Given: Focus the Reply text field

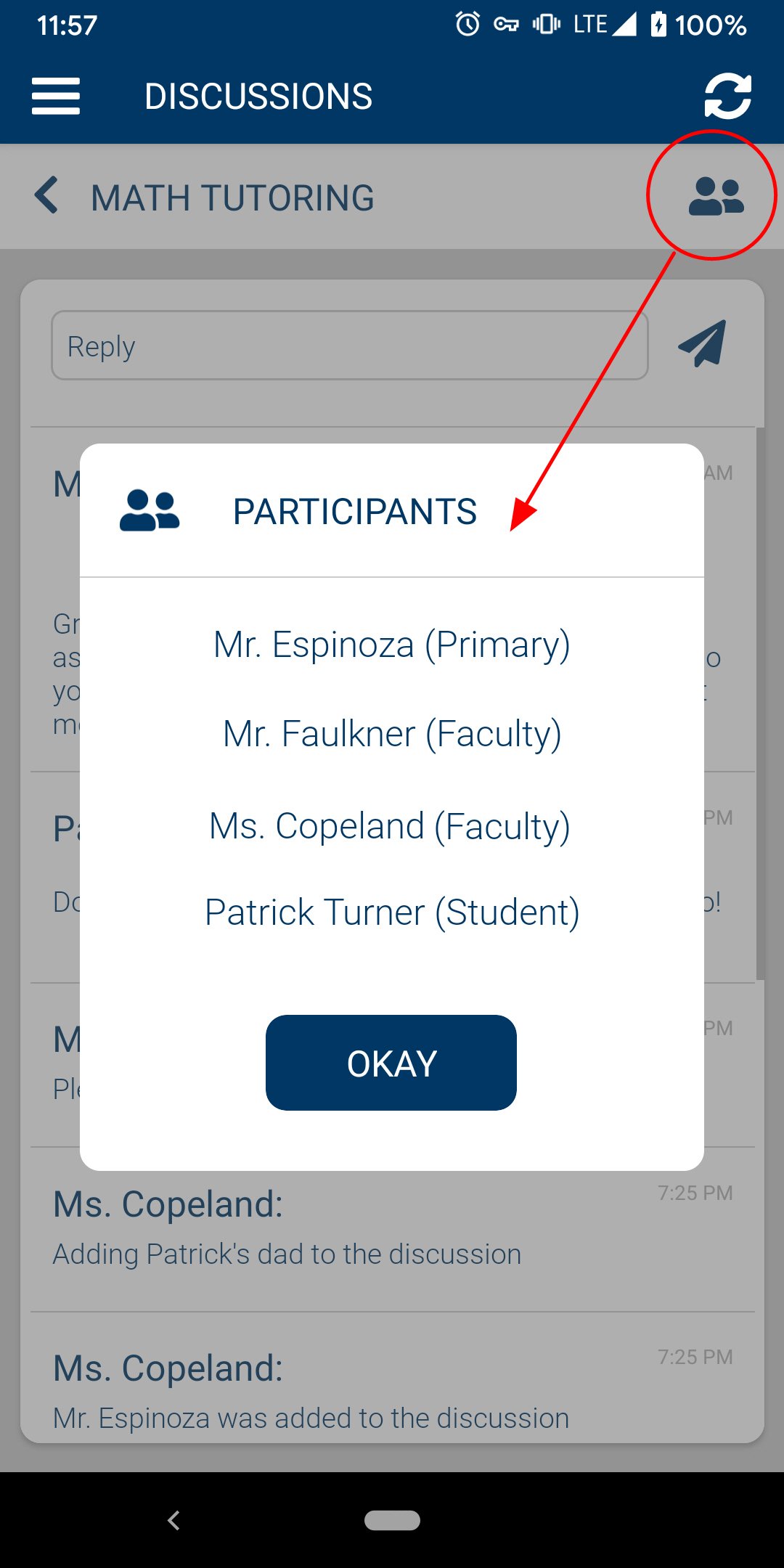Looking at the screenshot, I should pos(350,346).
